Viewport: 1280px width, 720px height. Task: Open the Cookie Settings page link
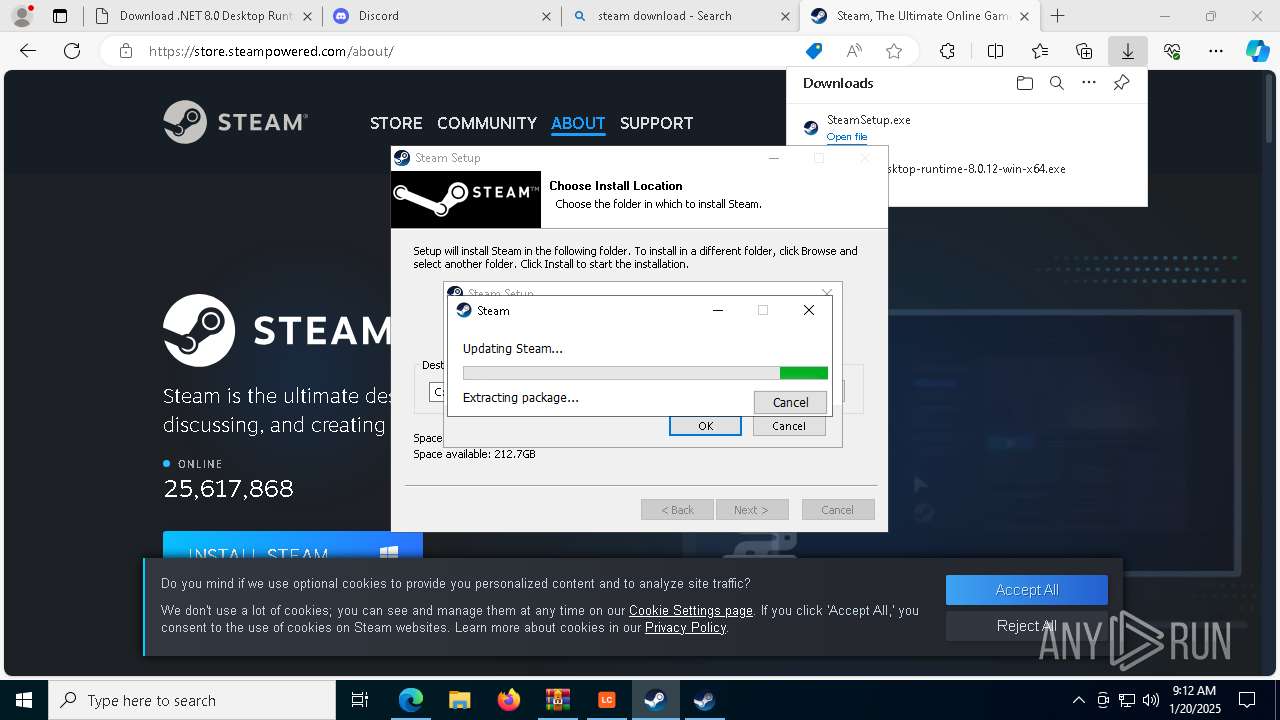click(x=690, y=610)
